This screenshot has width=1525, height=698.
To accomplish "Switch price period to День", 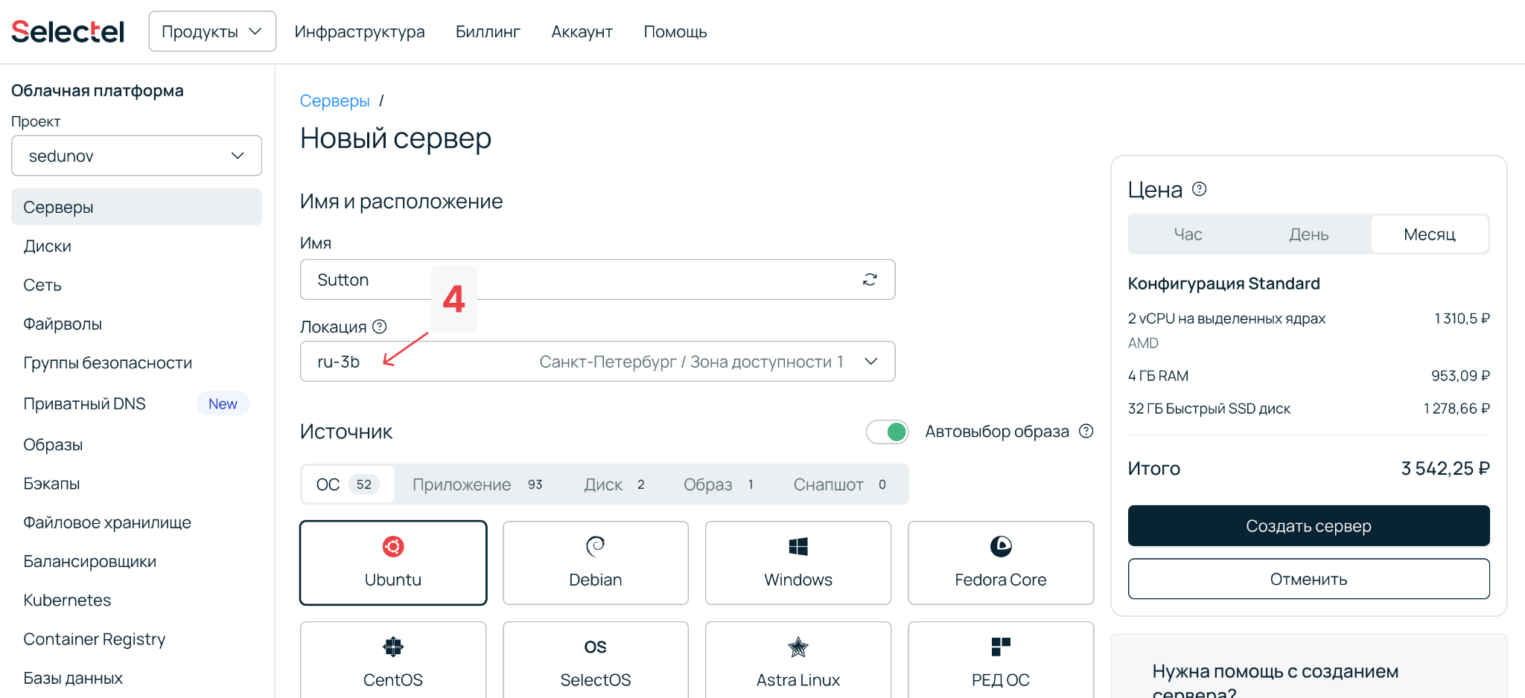I will pos(1308,234).
